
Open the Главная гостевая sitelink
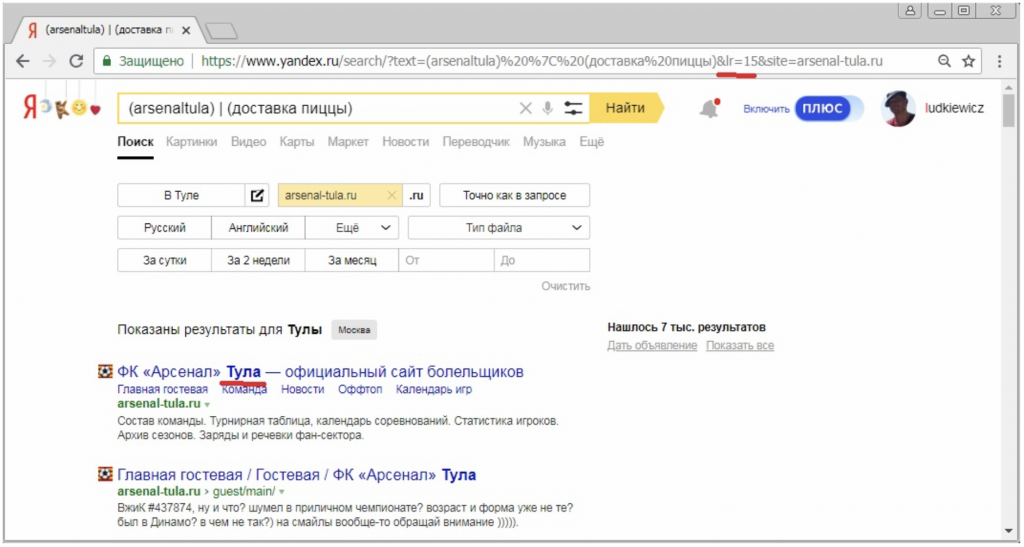click(163, 390)
